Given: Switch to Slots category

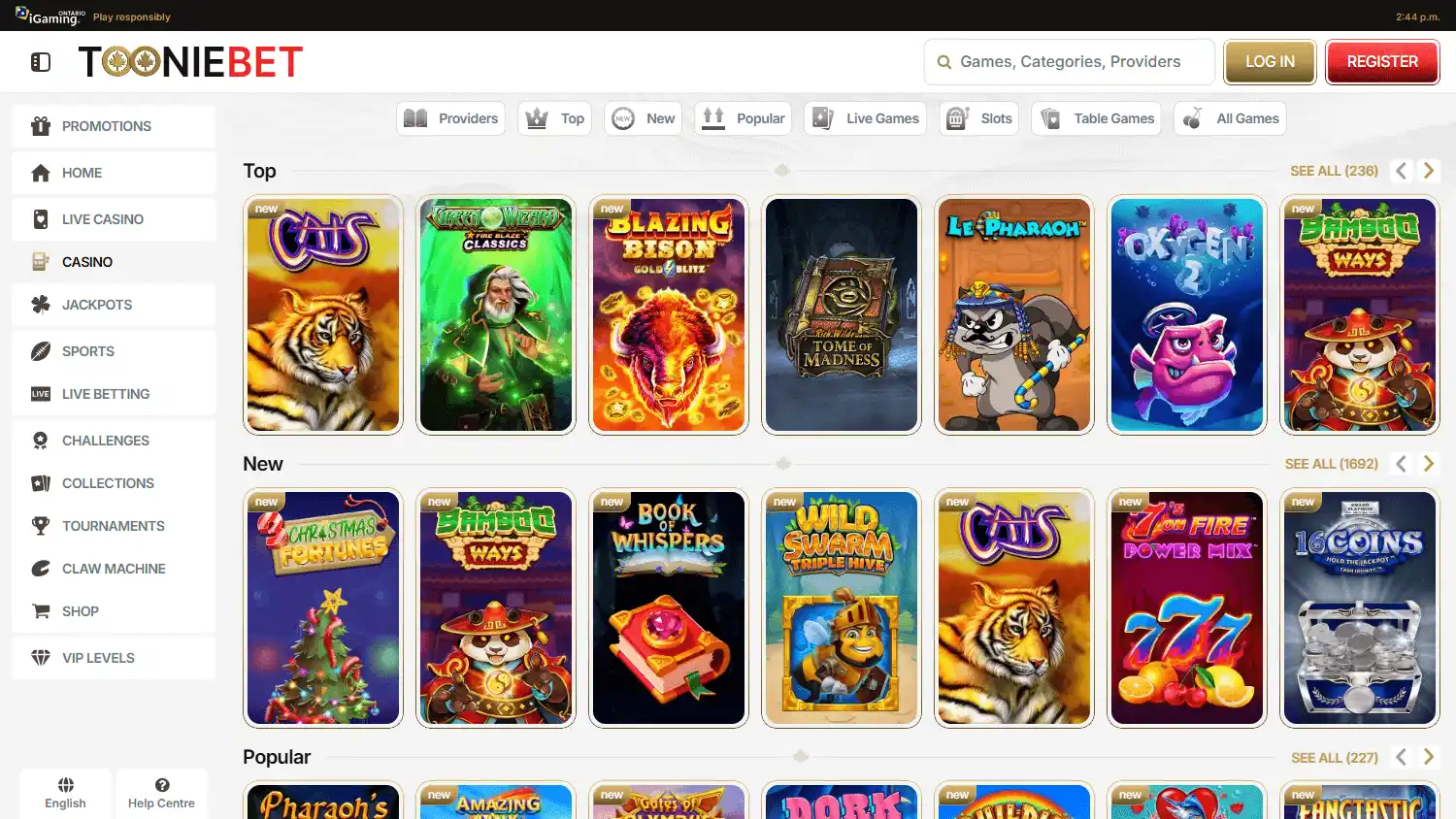Looking at the screenshot, I should 978,118.
